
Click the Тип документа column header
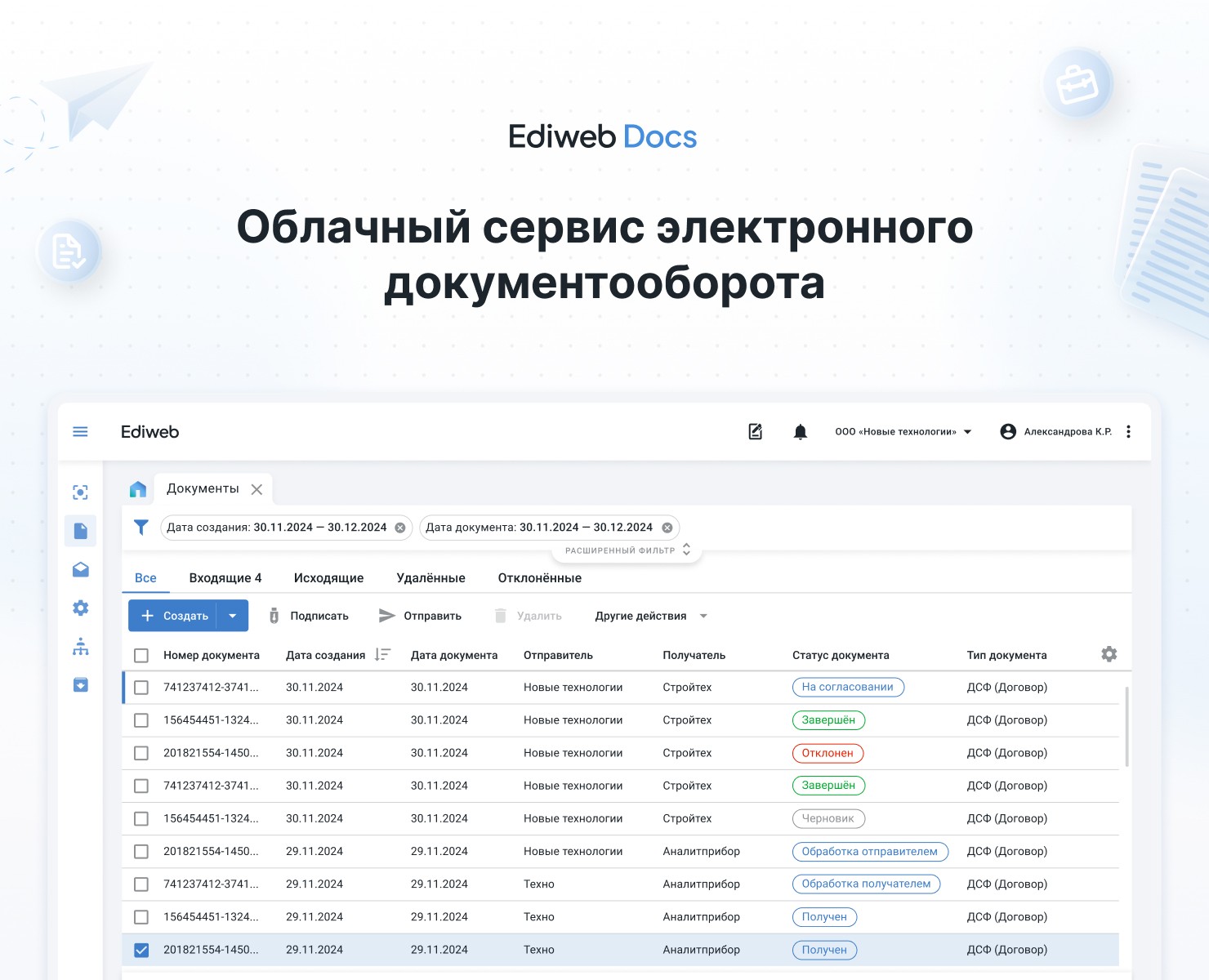pos(1006,655)
